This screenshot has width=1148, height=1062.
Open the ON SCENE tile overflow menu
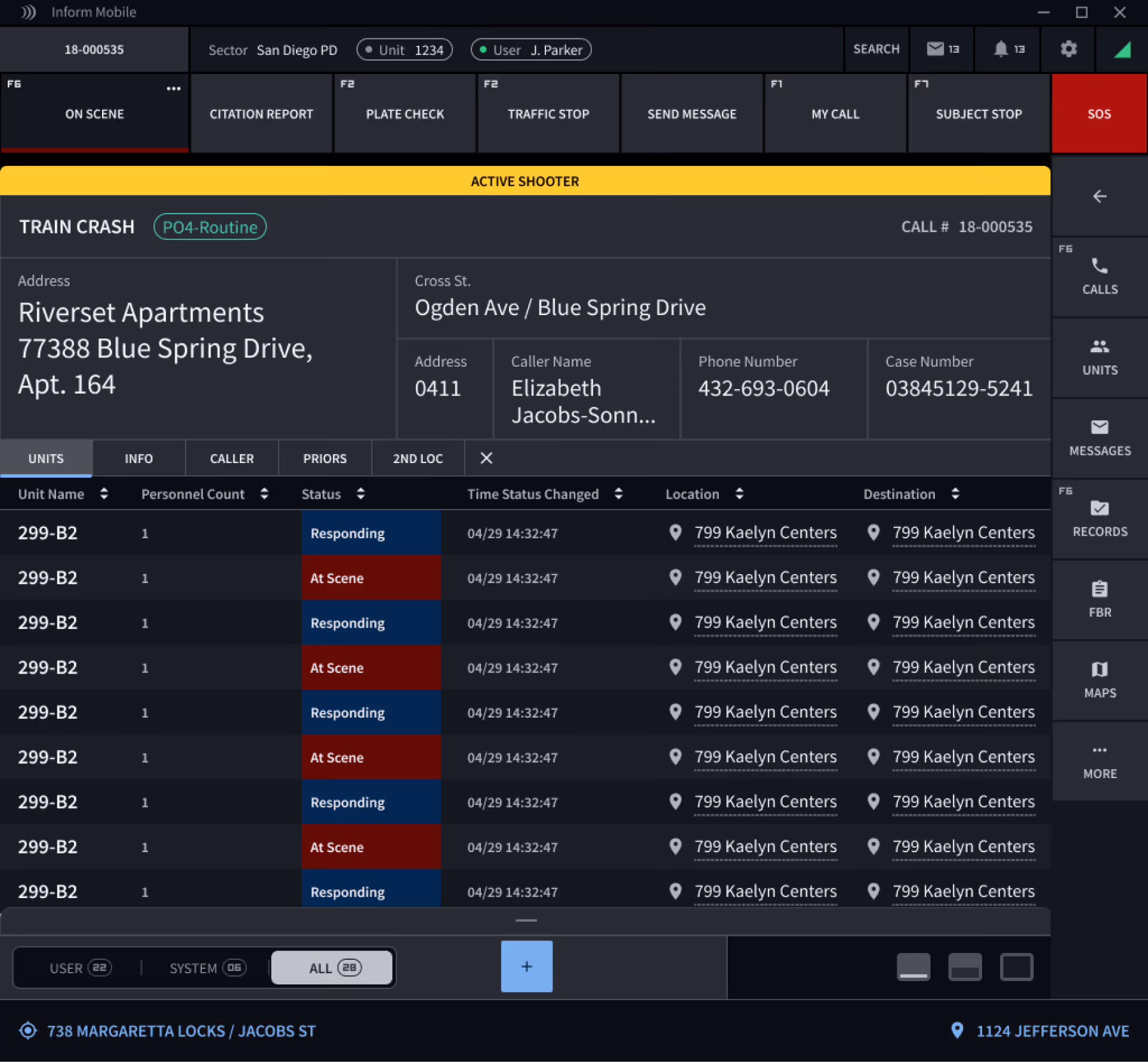pos(173,88)
